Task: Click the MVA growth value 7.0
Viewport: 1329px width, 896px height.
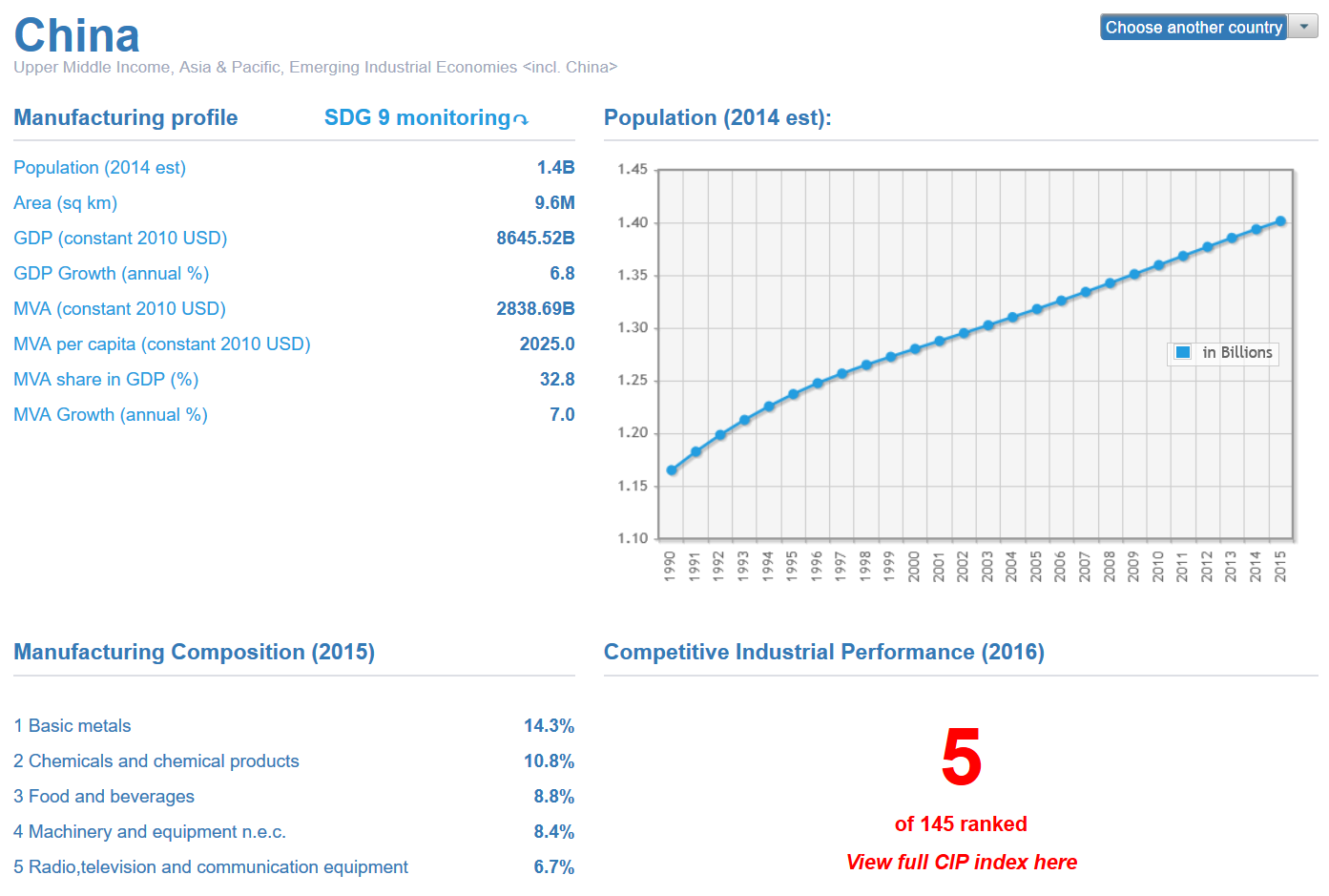Action: pyautogui.click(x=562, y=415)
